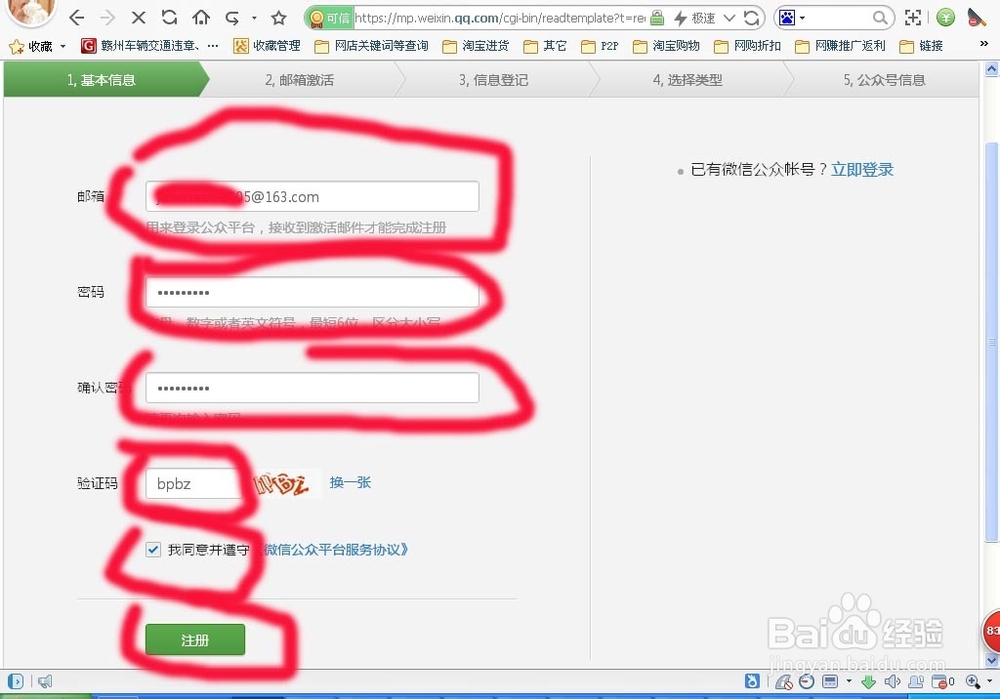The image size is (1000, 699).
Task: Click the 立即登录 login link
Action: tap(862, 170)
